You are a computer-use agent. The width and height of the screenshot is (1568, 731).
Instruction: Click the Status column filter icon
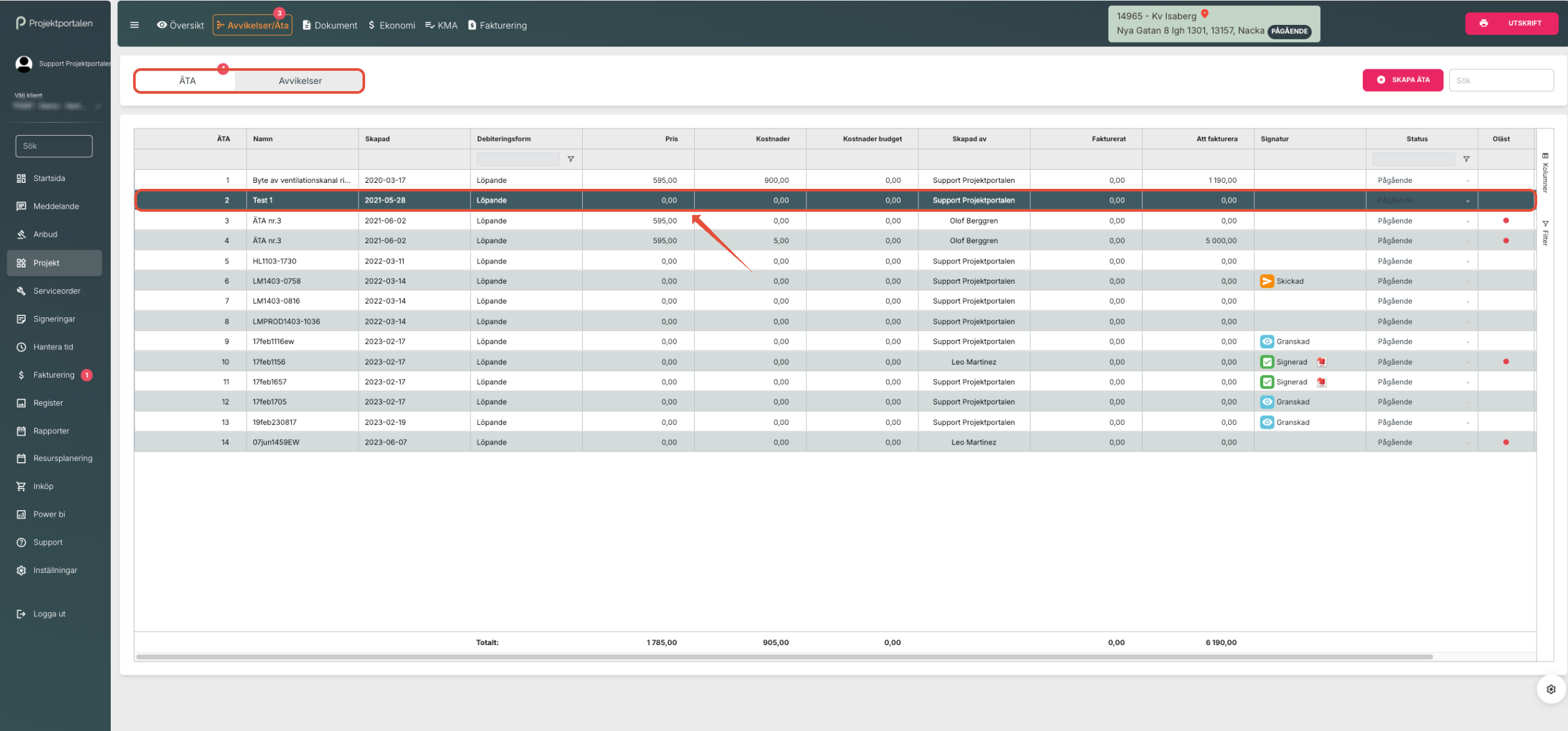point(1466,159)
